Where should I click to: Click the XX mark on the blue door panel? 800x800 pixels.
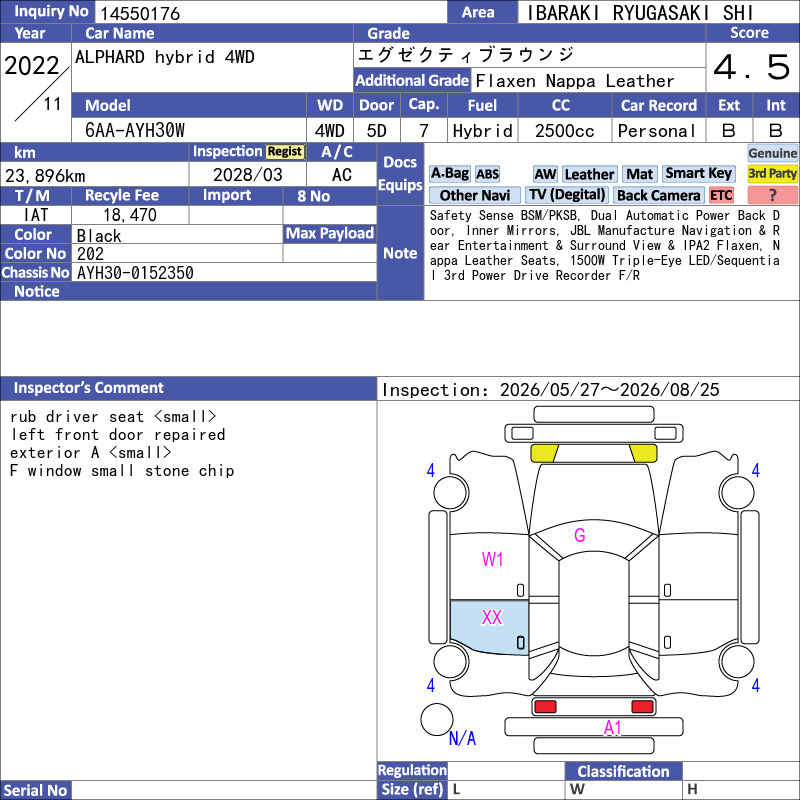pos(492,617)
